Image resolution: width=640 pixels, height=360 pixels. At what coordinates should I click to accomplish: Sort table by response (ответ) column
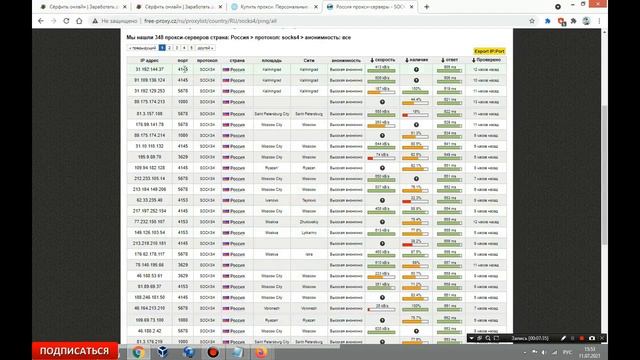(449, 60)
